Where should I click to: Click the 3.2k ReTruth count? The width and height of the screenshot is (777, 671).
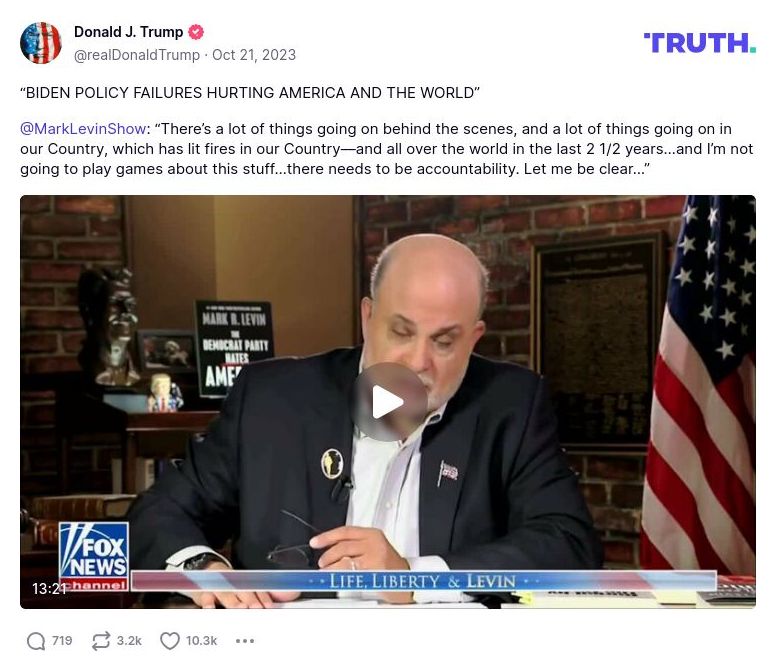click(129, 641)
